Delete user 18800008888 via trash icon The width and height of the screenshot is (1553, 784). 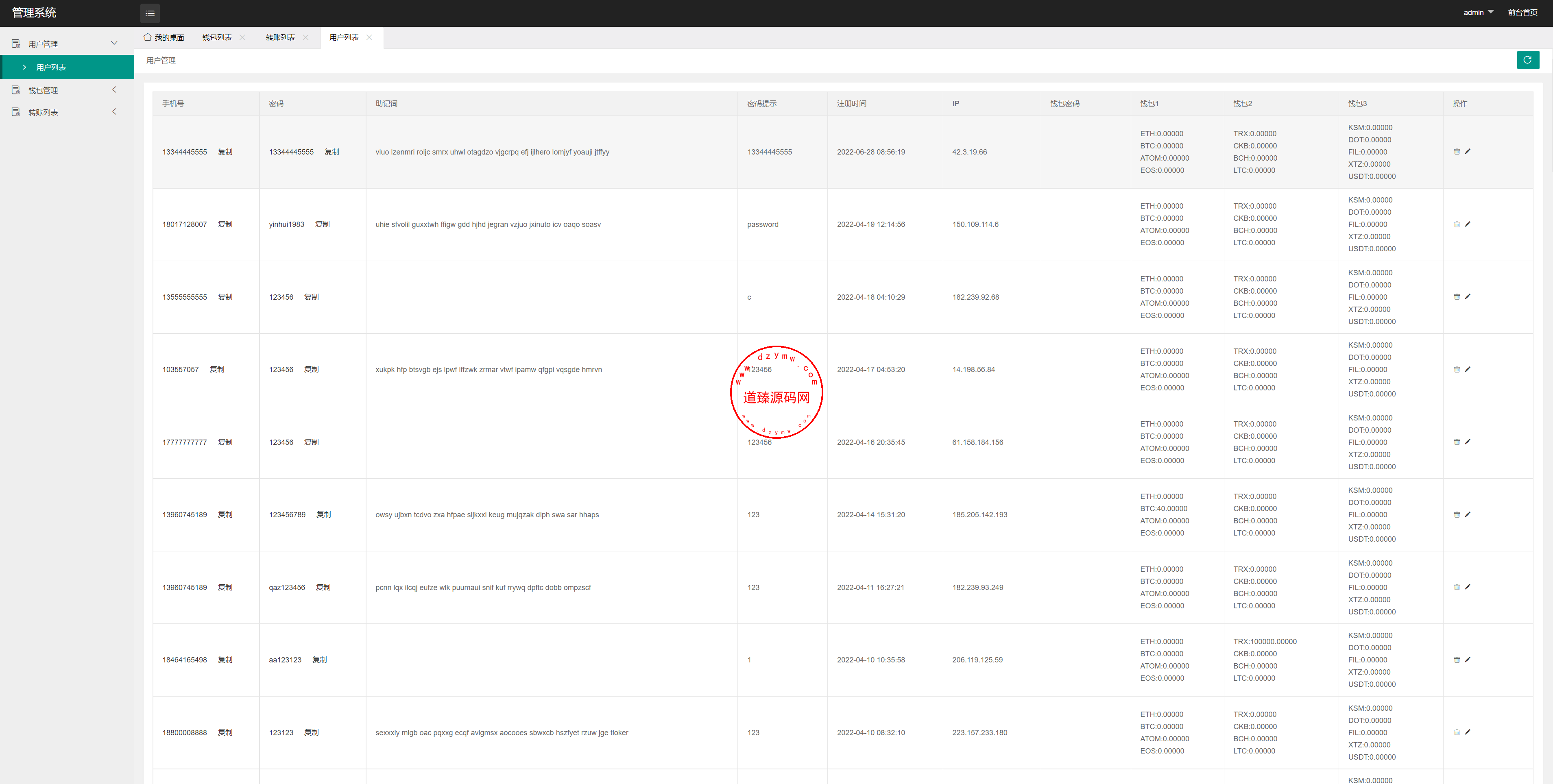[1457, 732]
